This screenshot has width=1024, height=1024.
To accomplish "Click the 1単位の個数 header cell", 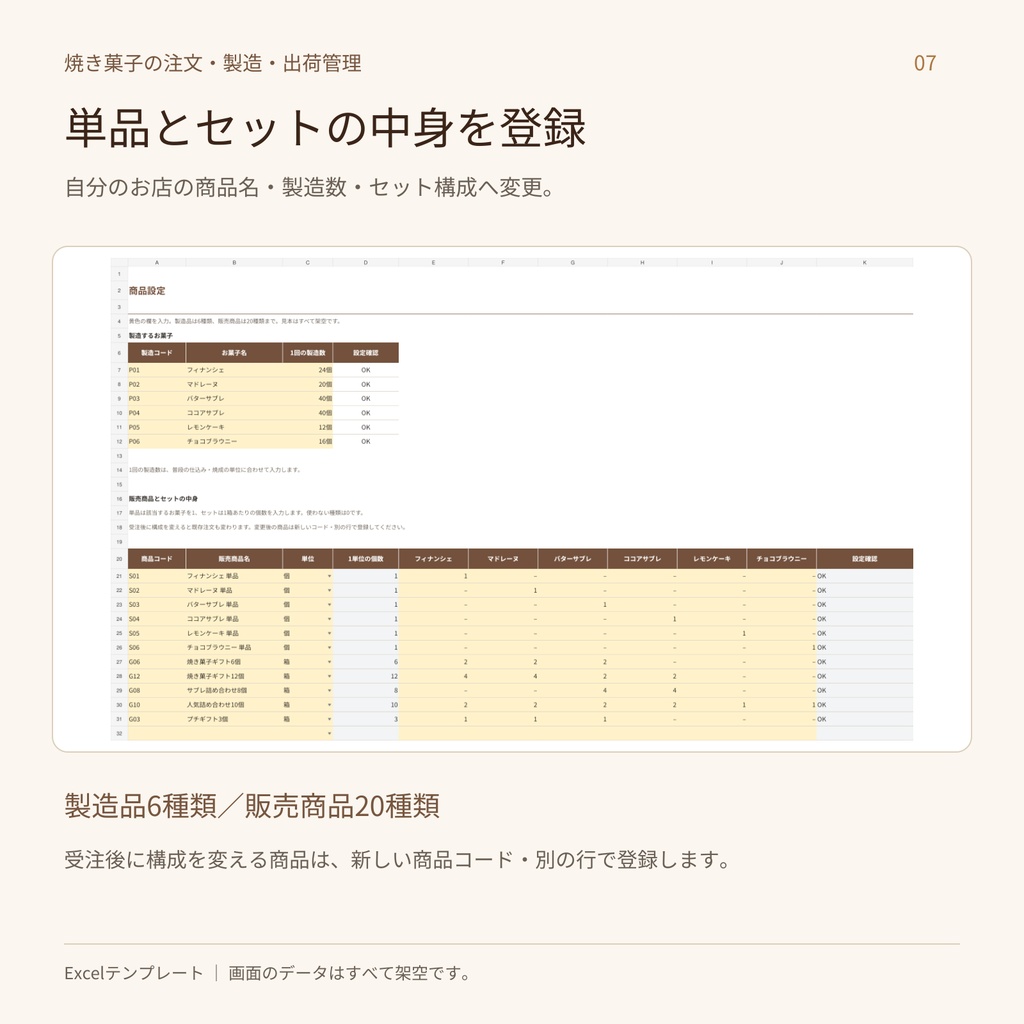I will click(366, 559).
